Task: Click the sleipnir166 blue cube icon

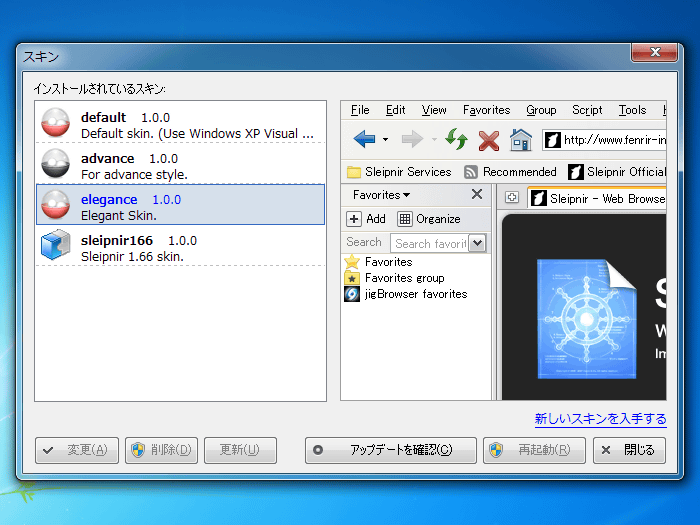Action: click(55, 245)
